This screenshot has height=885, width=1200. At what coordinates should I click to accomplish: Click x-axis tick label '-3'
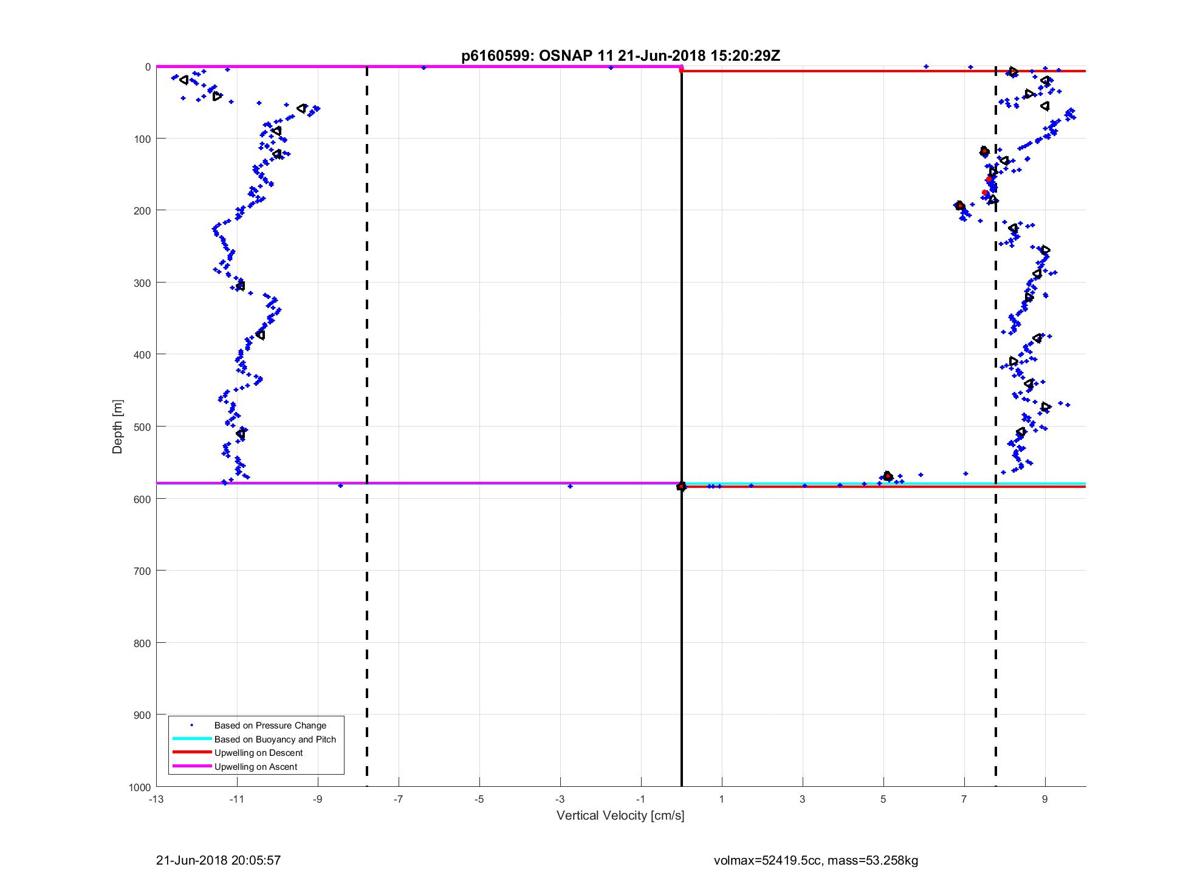(560, 799)
